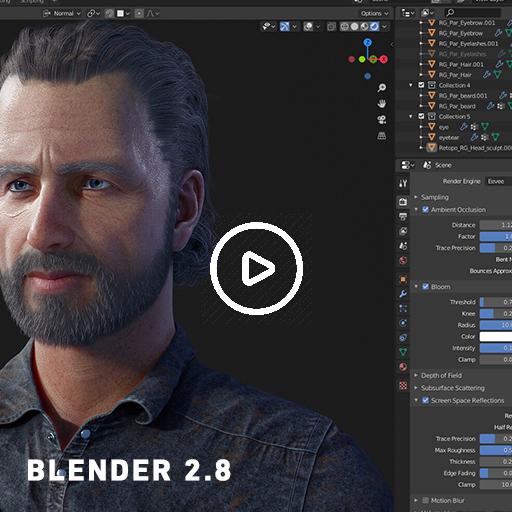Open the Modifiers wrench tab
The height and width of the screenshot is (512, 512).
point(403,294)
